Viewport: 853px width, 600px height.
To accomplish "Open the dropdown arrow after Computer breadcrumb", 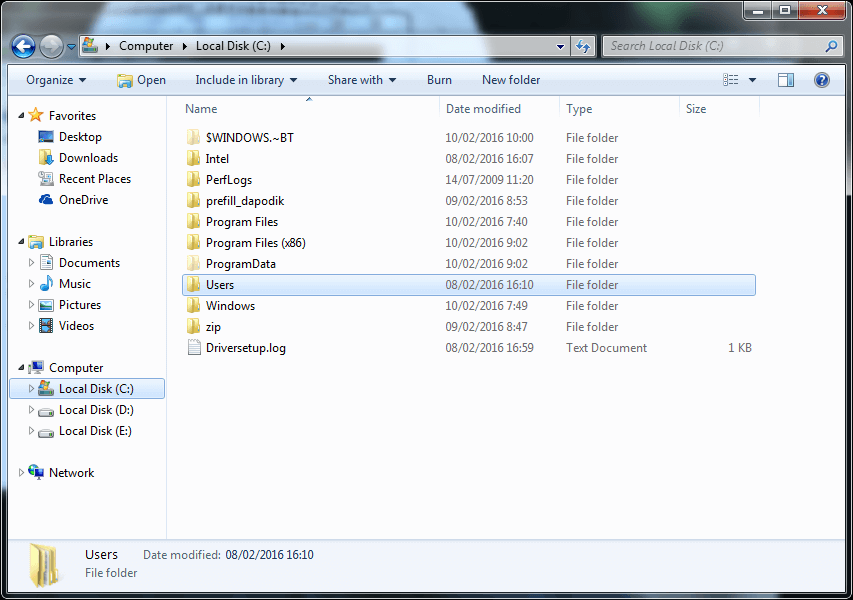I will [184, 46].
